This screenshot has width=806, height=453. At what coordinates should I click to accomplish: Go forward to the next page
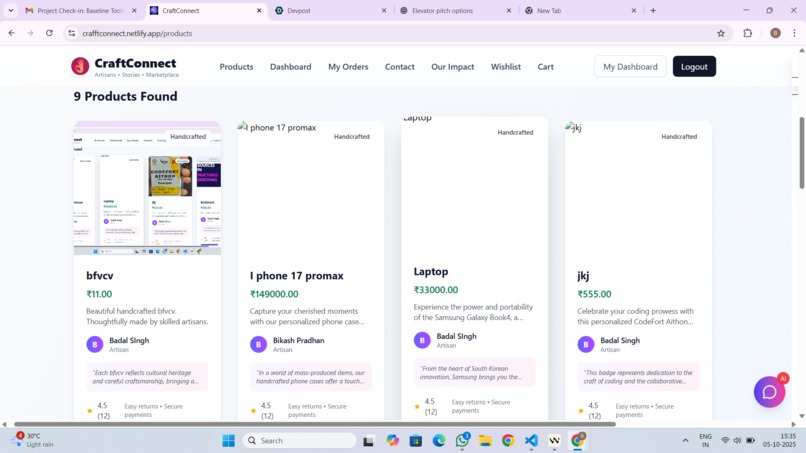[30, 33]
